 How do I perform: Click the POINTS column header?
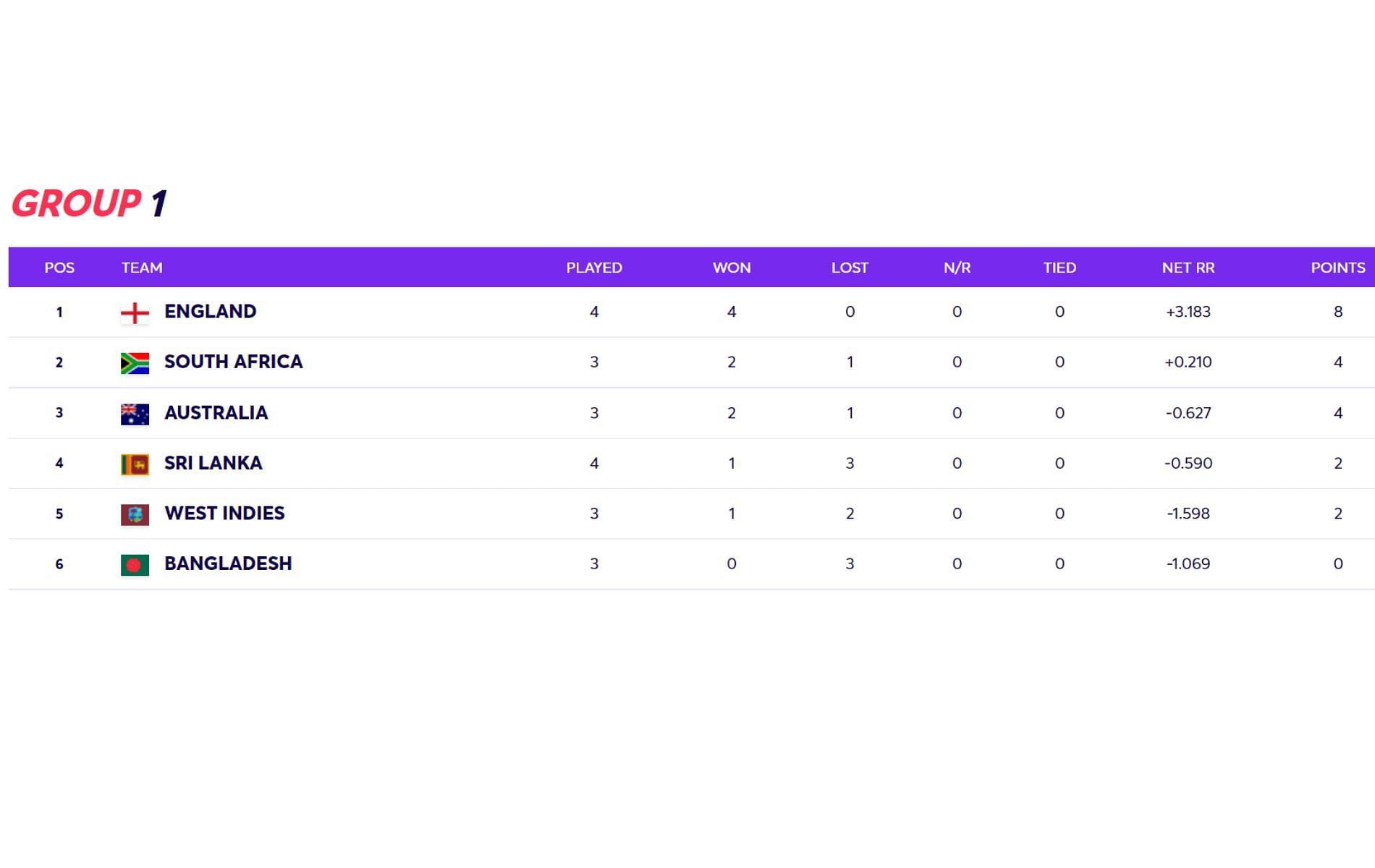(1338, 268)
